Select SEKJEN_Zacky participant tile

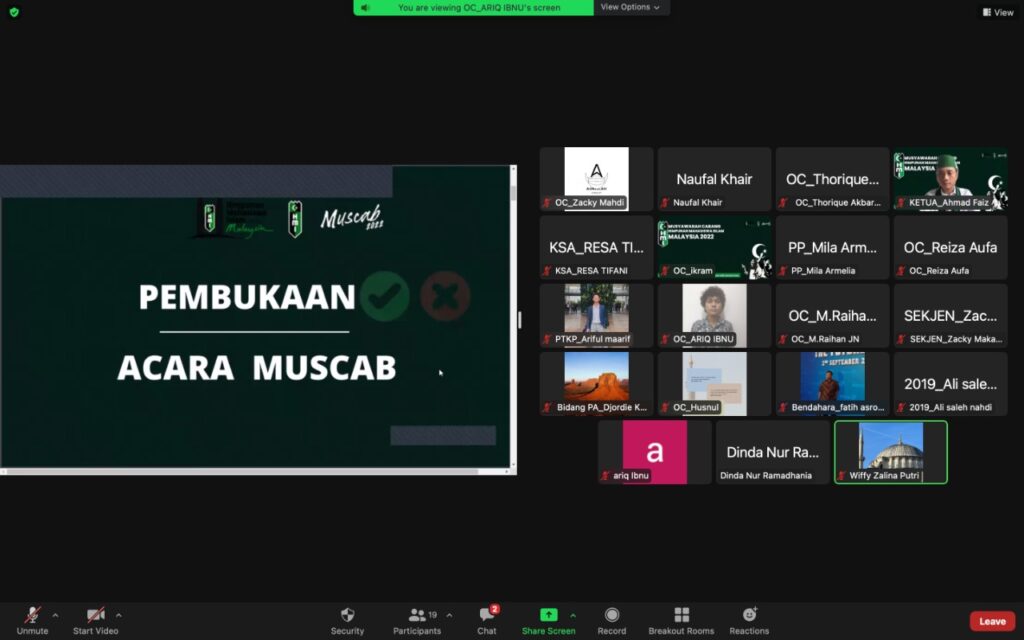[951, 315]
